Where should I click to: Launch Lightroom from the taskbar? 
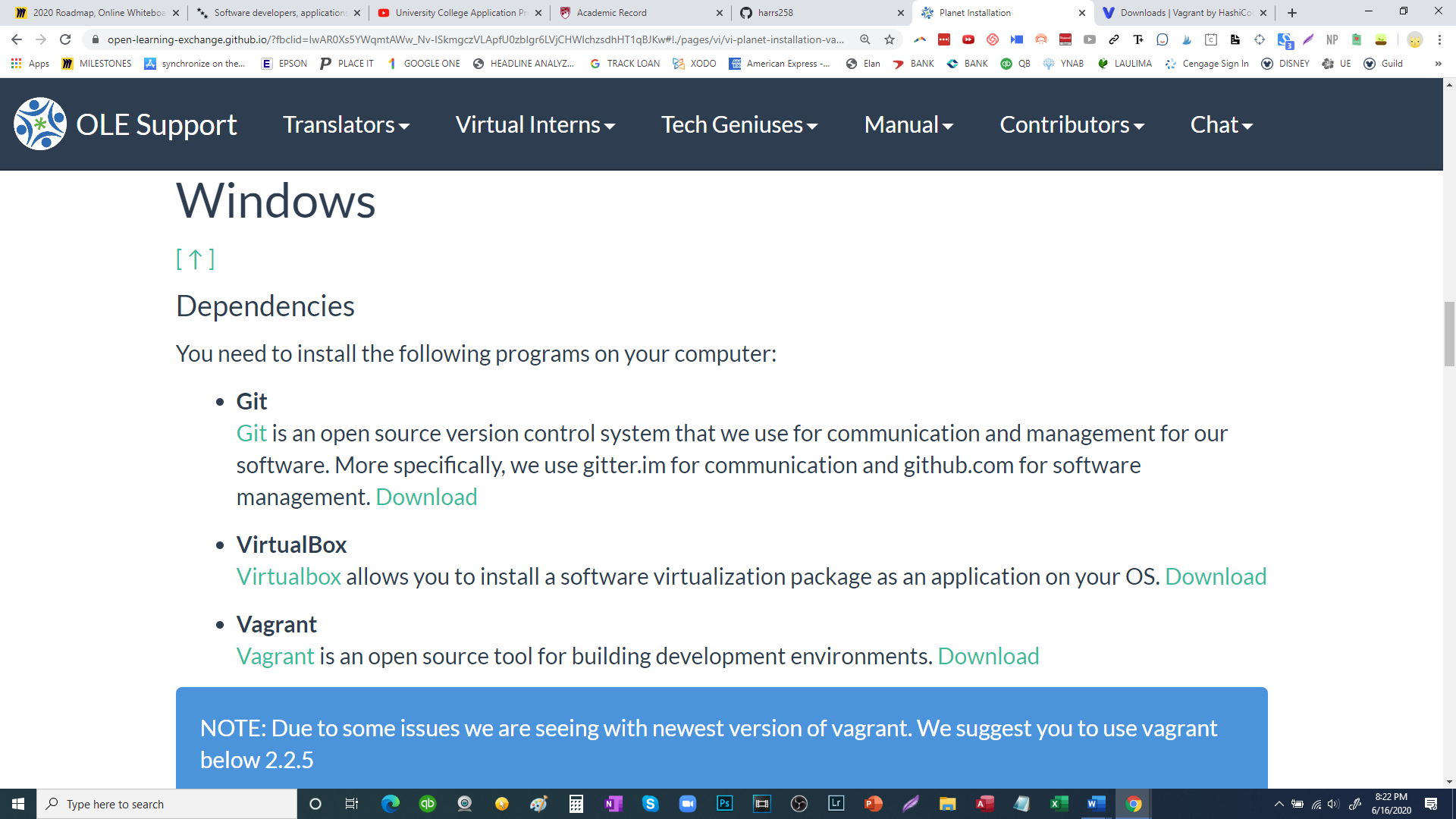click(836, 804)
